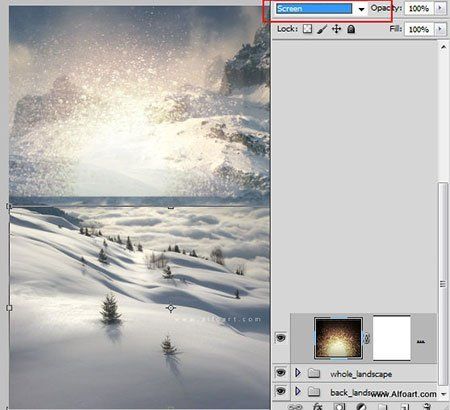Click the Fill 100% value field
The image size is (450, 410).
click(419, 29)
